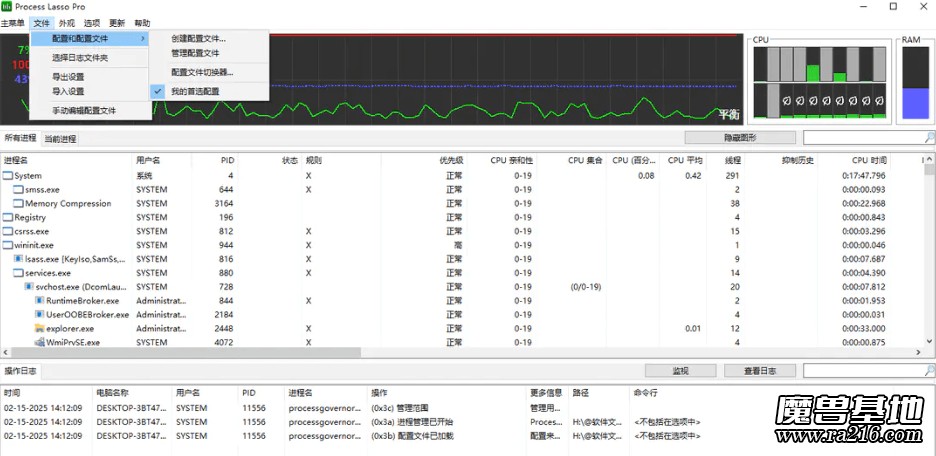Viewport: 936px width, 456px height.
Task: Click the Process Lasso title bar icon
Action: 8,7
